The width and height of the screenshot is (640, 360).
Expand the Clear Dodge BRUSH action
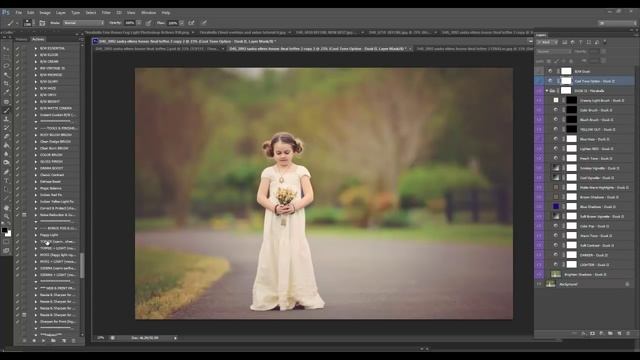36,142
